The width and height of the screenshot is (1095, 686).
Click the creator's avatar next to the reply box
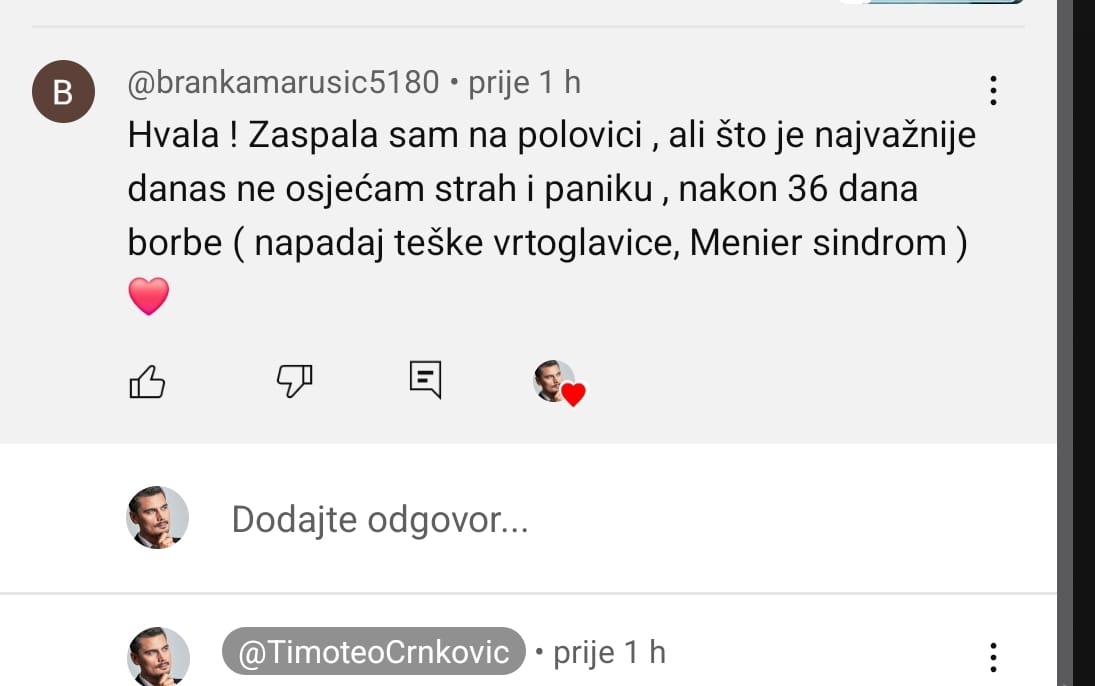point(157,518)
